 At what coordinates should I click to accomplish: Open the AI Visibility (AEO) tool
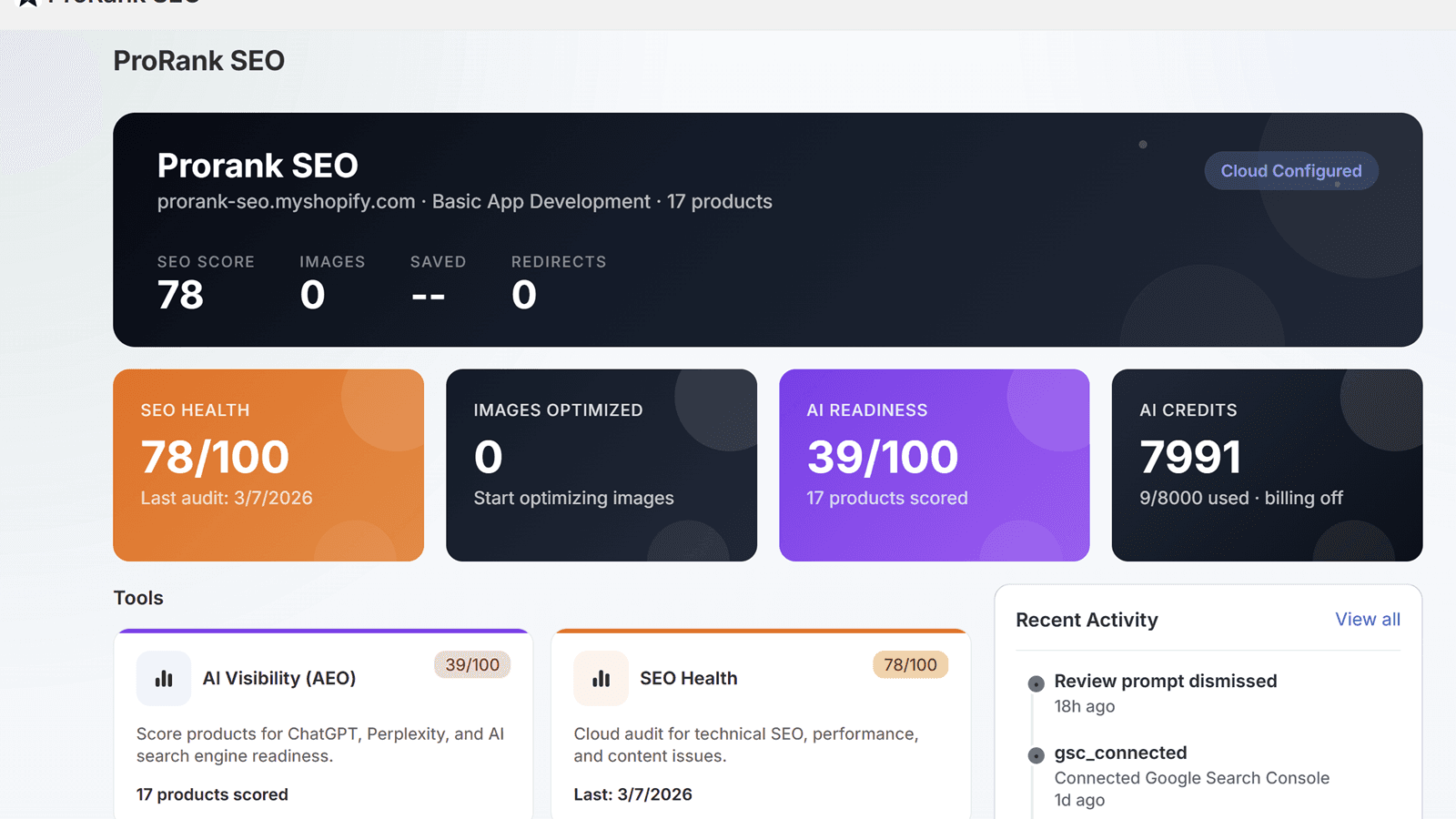point(323,724)
